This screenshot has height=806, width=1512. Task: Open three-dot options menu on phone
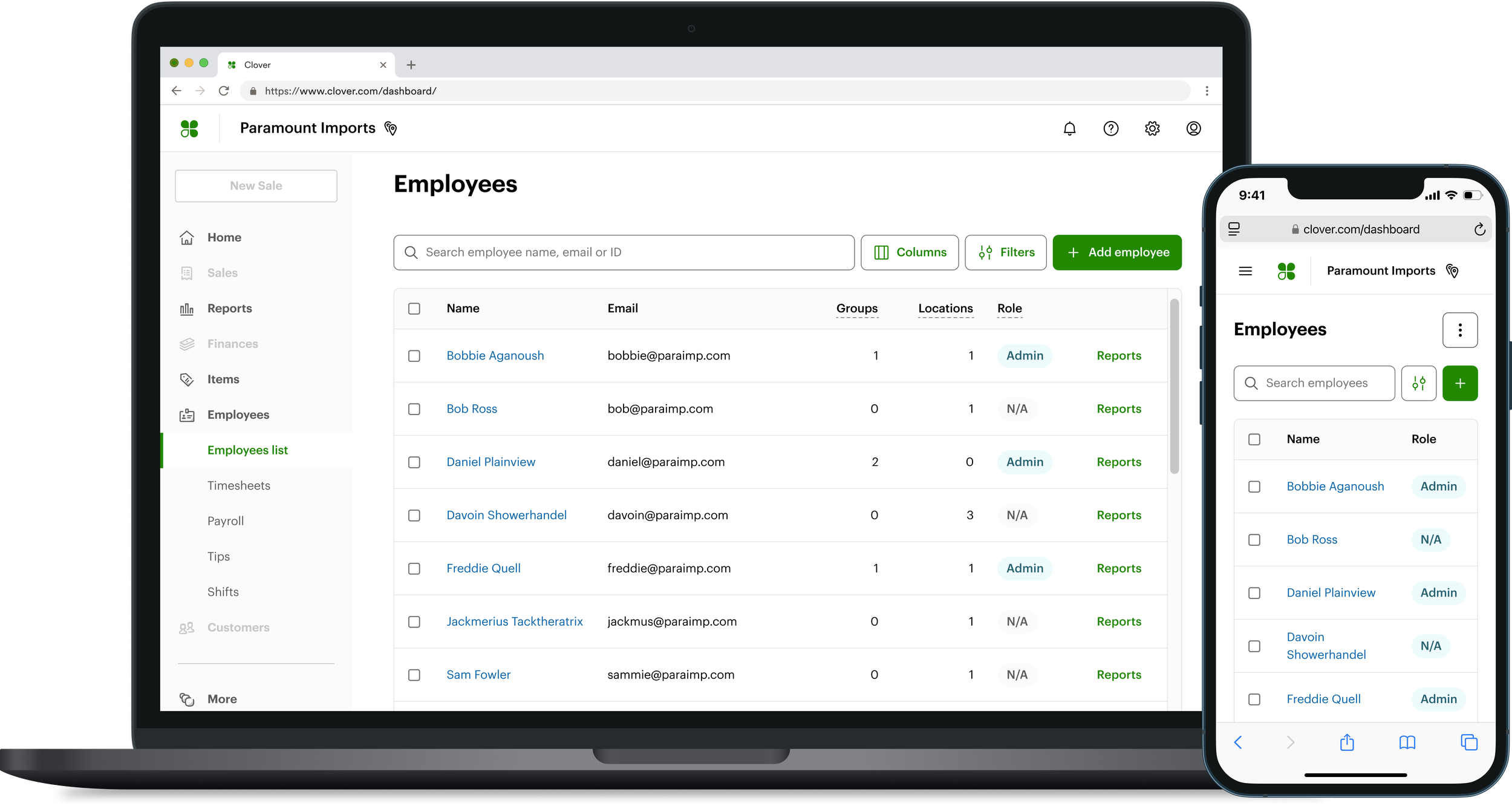(x=1459, y=330)
